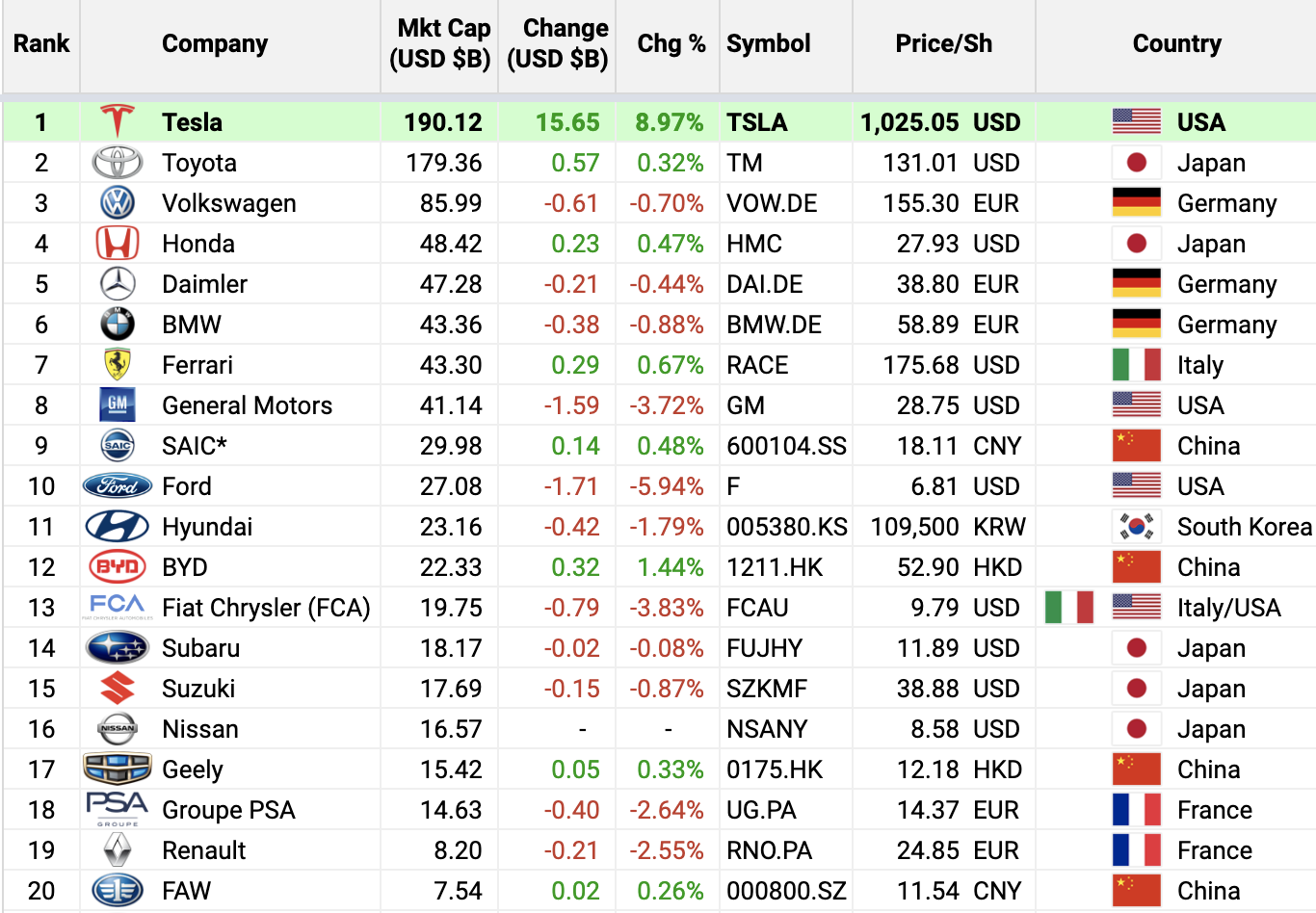Click the Tesla logo icon
This screenshot has height=913, width=1316.
118,122
